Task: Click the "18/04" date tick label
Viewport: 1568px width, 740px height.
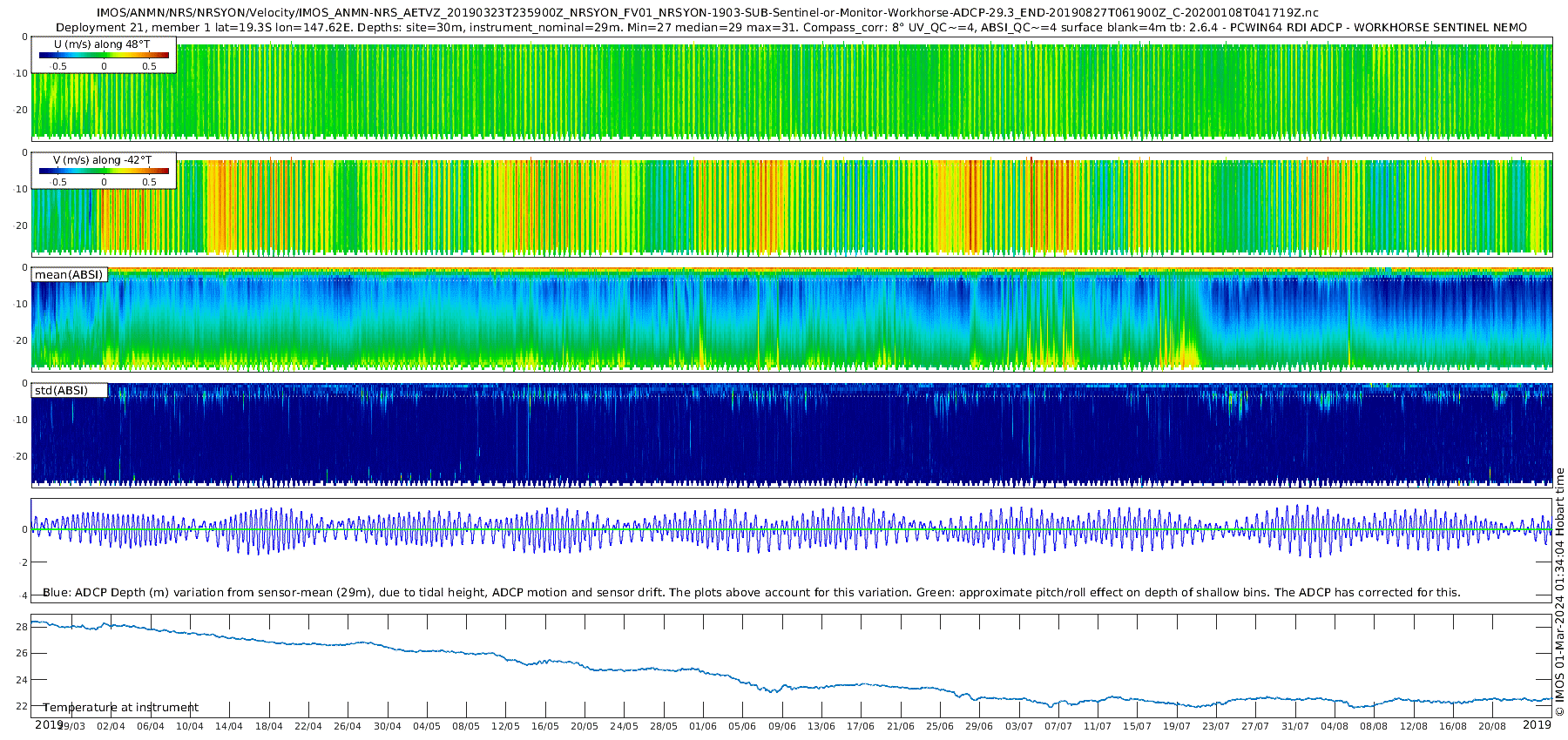Action: click(x=268, y=726)
